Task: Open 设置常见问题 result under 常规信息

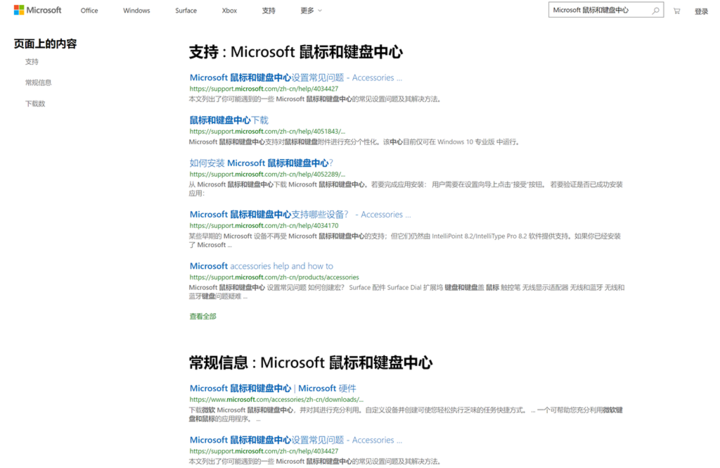Action: pos(296,440)
